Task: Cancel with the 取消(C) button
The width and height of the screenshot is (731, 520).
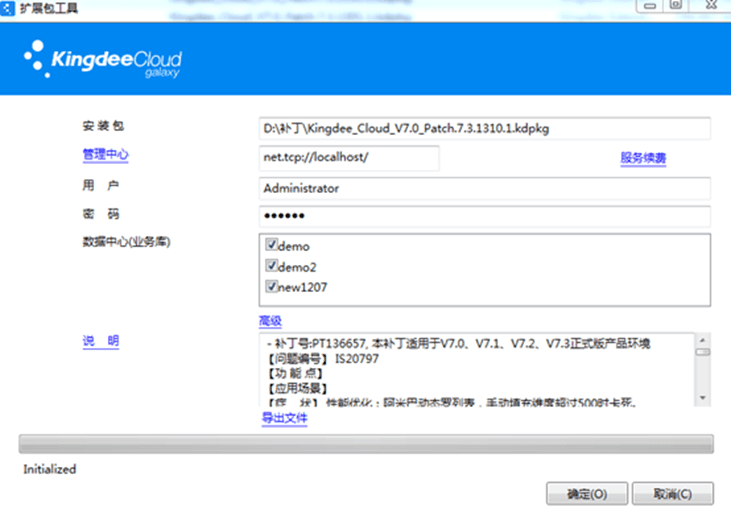Action: [x=673, y=493]
